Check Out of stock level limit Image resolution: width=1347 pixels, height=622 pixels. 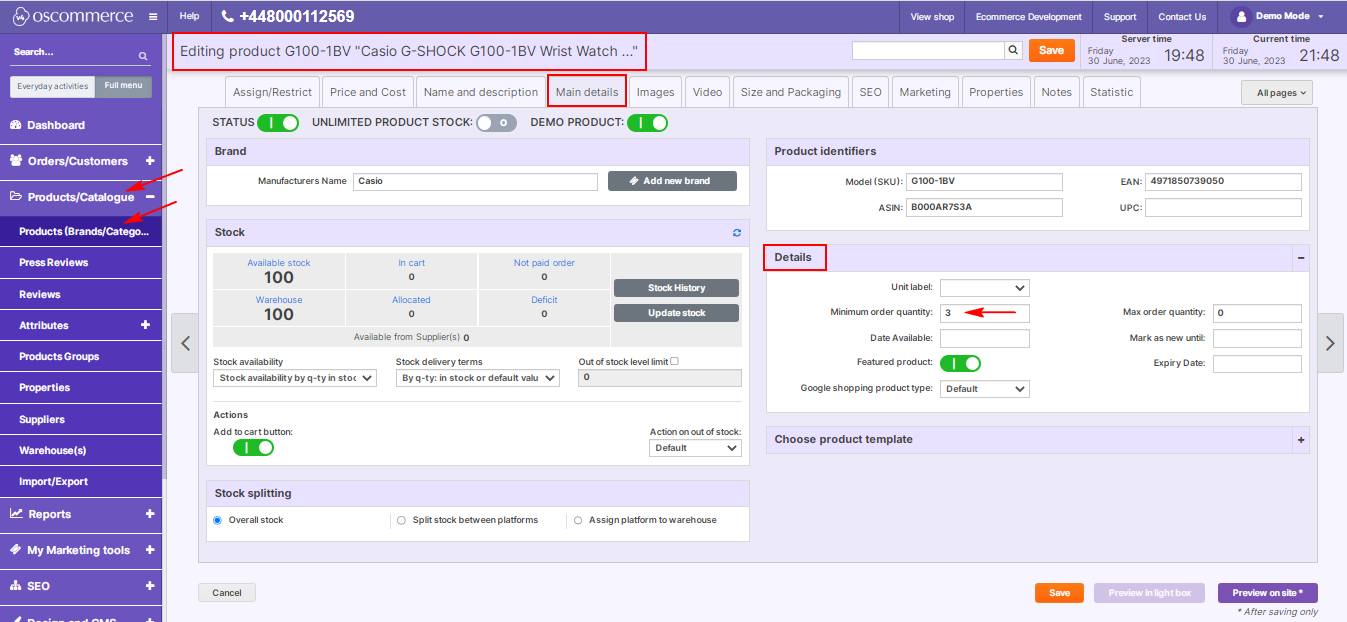click(x=674, y=361)
